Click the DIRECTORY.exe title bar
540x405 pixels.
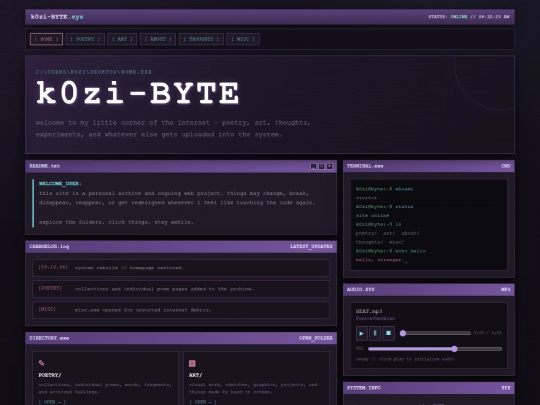click(x=181, y=338)
